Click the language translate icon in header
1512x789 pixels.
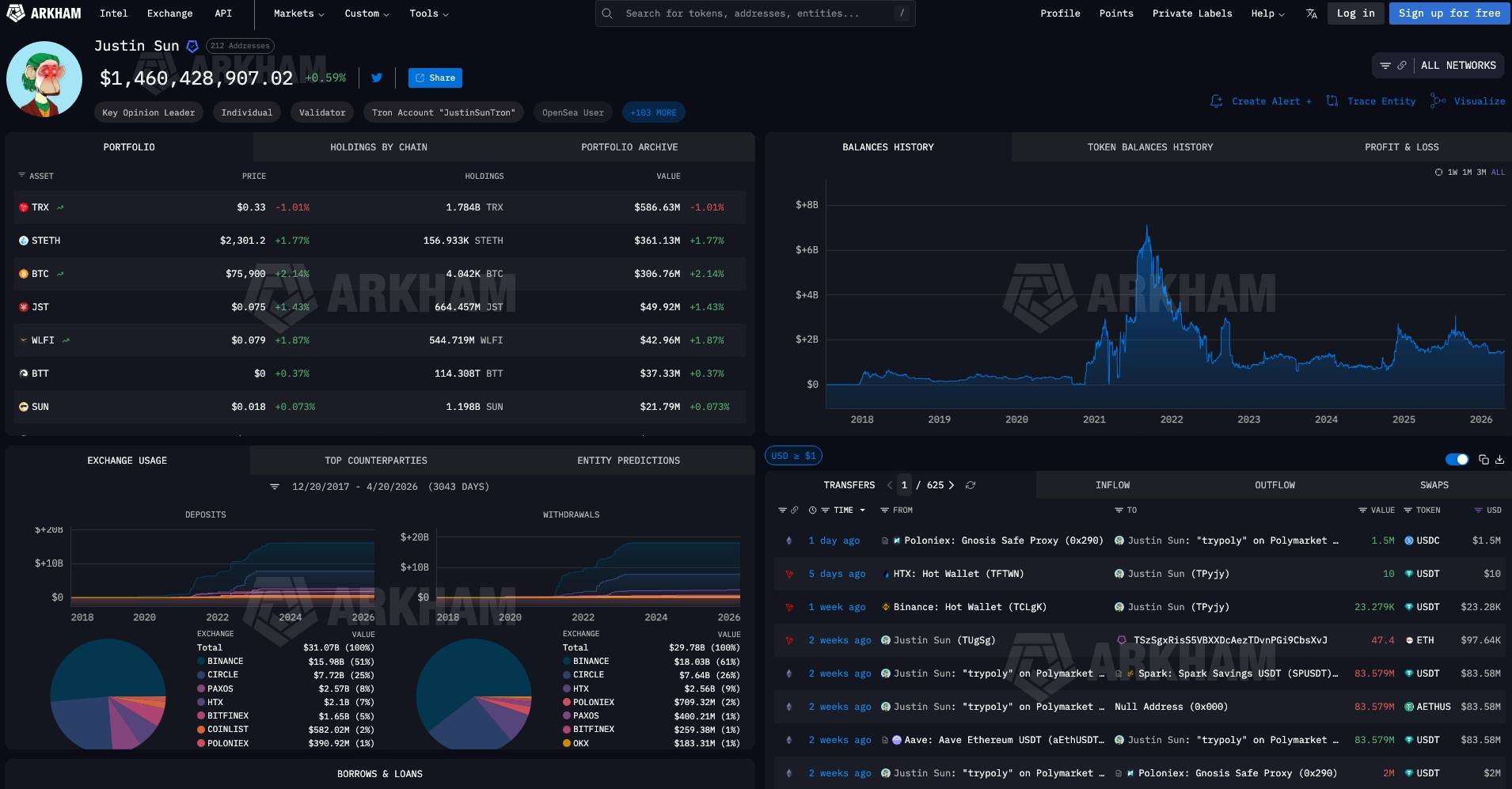click(x=1312, y=13)
